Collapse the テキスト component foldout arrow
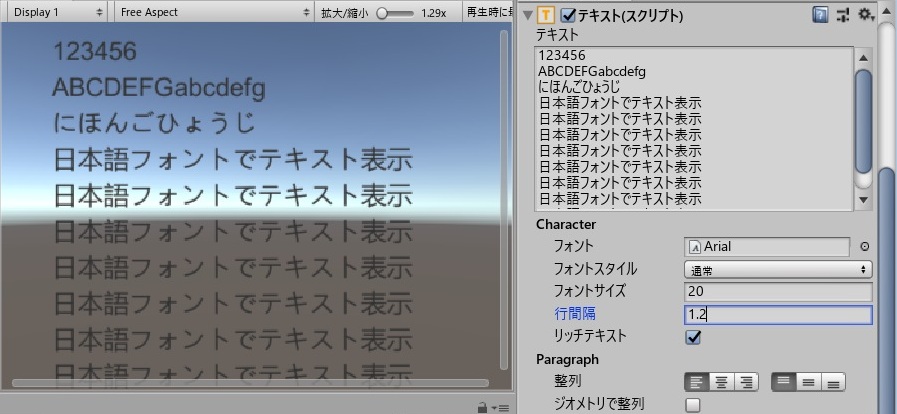Viewport: 897px width, 414px height. pos(528,14)
